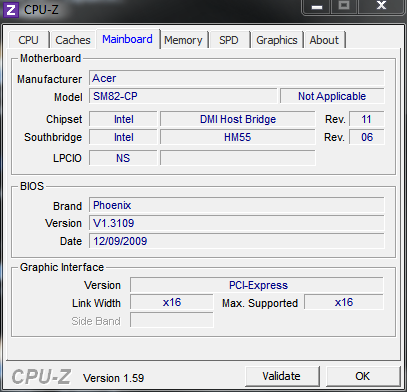This screenshot has height=392, width=407.
Task: Click the Chipset vendor Intel field
Action: coord(123,119)
